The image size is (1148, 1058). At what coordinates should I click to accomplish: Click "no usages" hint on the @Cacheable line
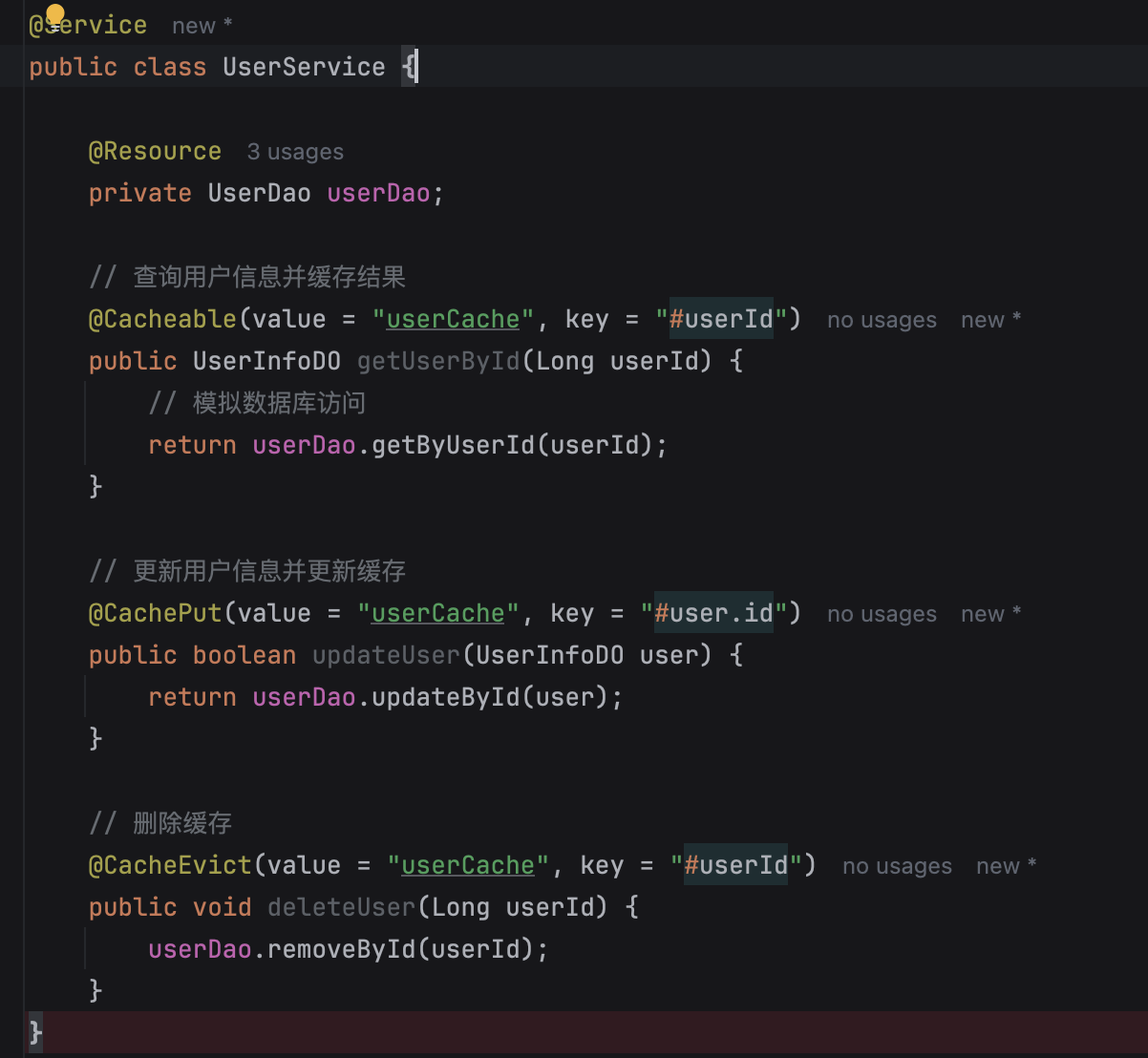pos(881,319)
